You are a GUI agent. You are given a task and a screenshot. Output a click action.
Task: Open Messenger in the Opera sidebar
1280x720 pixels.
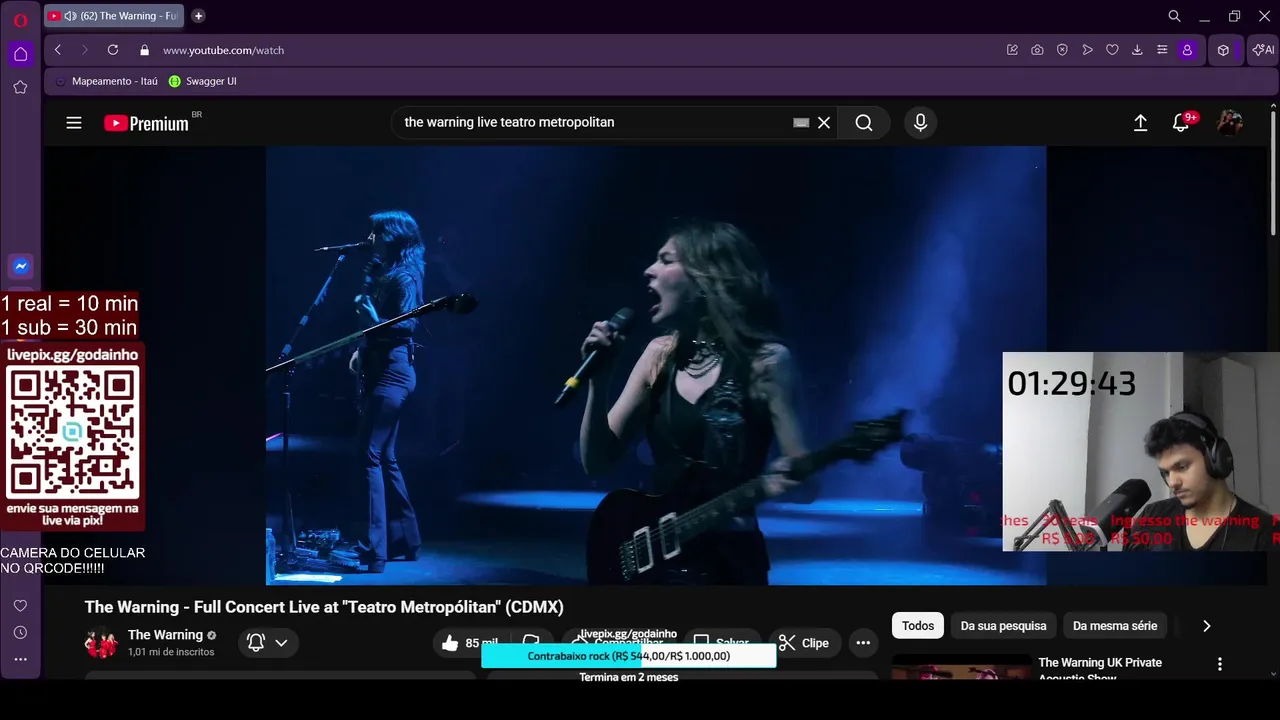20,266
